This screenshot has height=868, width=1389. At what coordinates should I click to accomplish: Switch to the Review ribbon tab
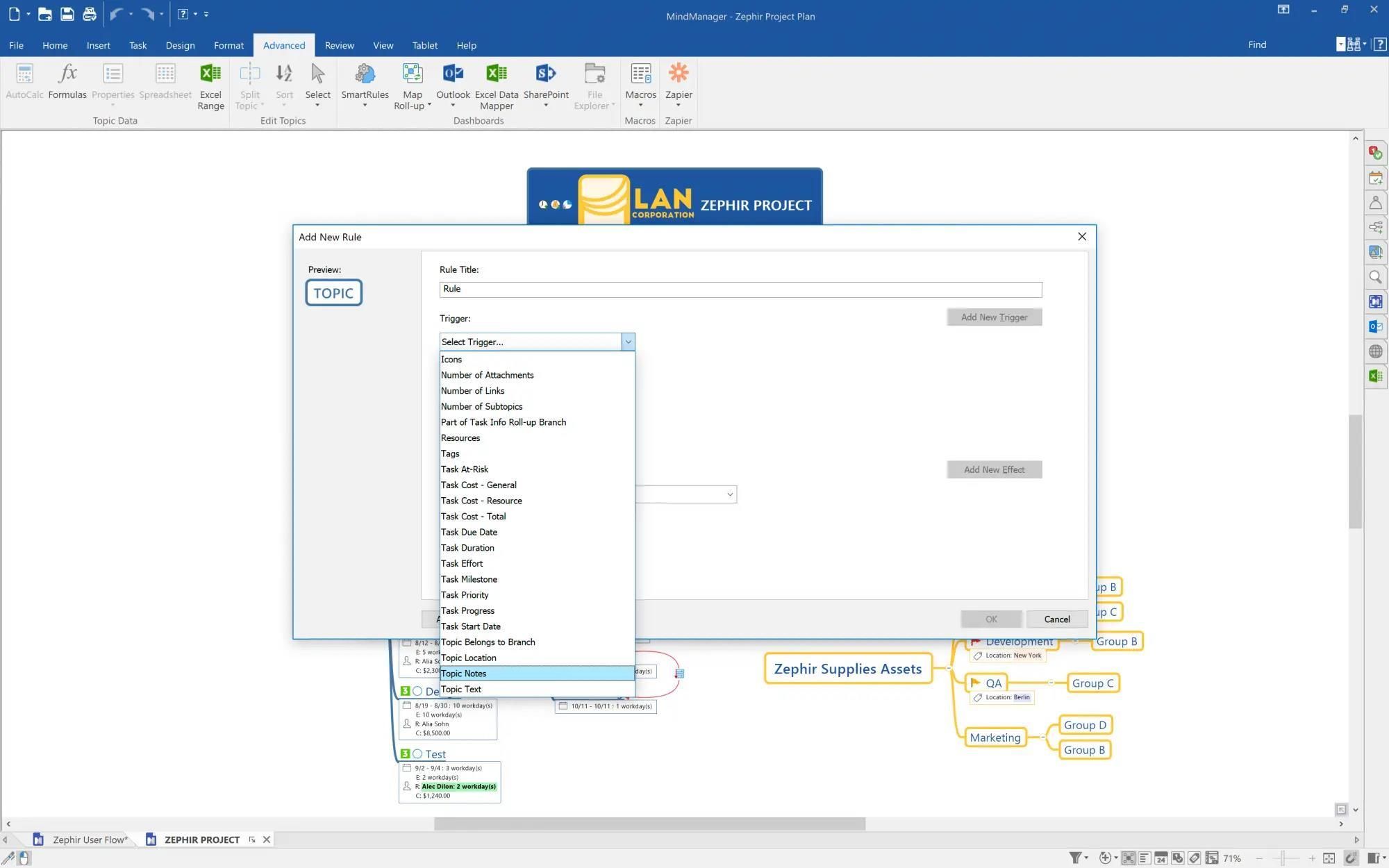339,45
